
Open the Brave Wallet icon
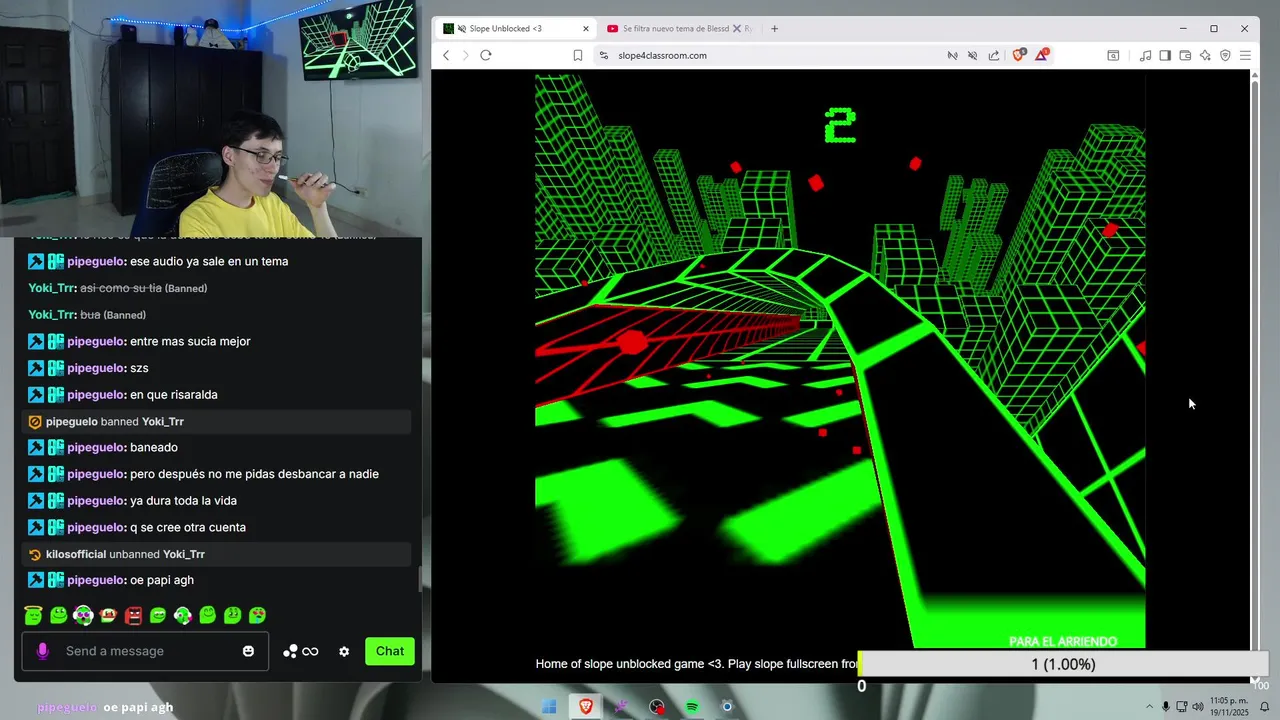point(1185,55)
